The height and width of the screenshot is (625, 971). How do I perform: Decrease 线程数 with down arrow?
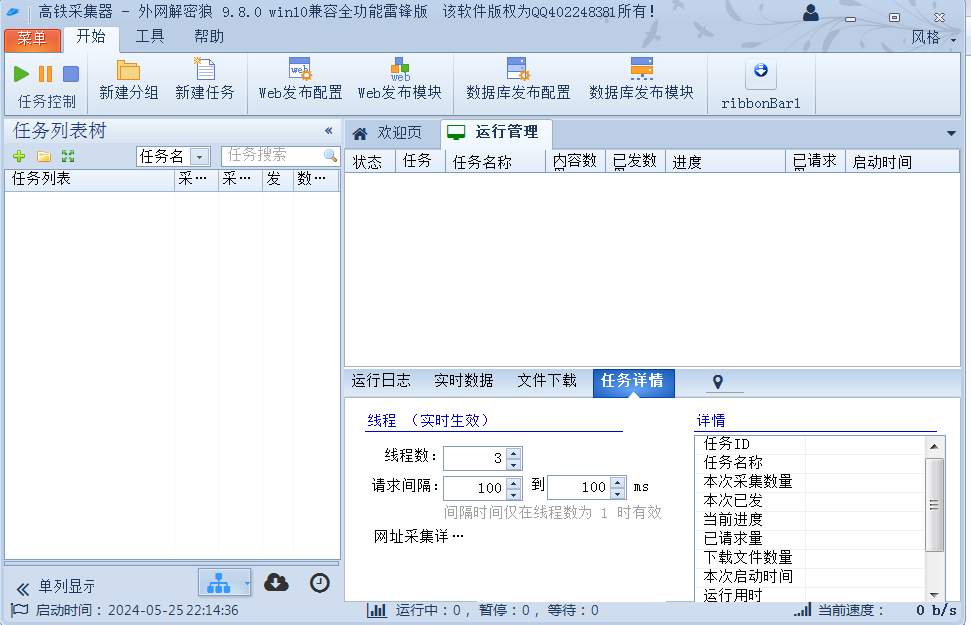pos(514,464)
